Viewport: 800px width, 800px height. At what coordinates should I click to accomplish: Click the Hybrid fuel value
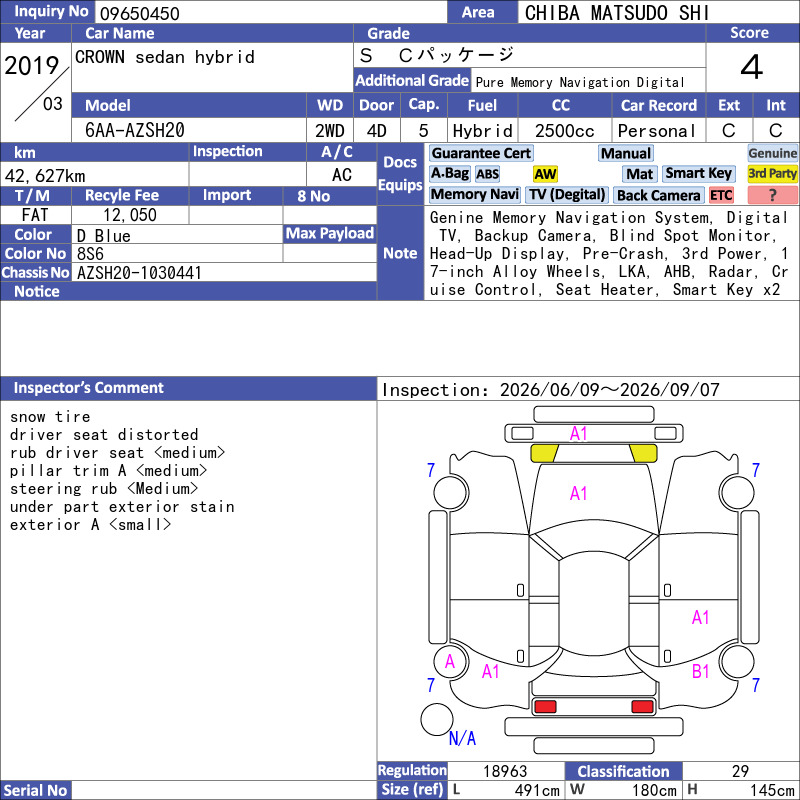coord(482,131)
